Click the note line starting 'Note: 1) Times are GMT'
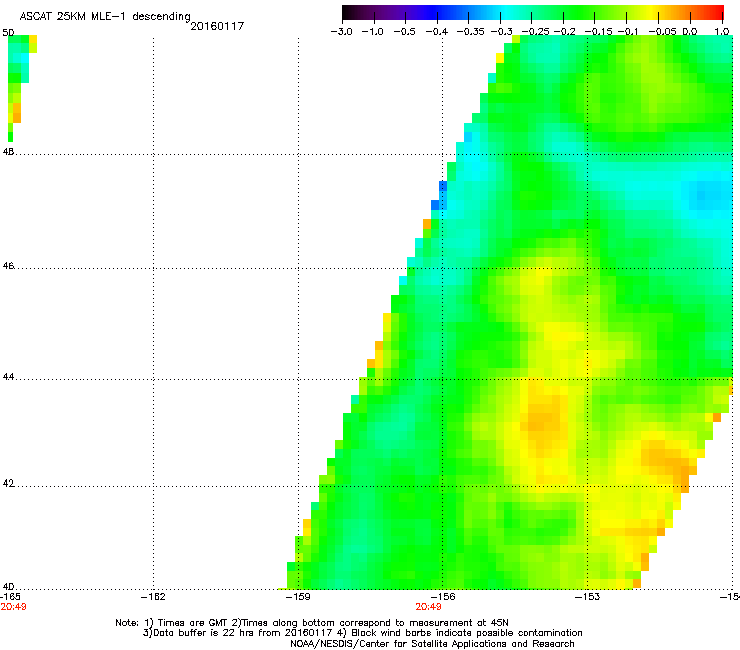Screen dimensions: 740x650 pos(312,623)
